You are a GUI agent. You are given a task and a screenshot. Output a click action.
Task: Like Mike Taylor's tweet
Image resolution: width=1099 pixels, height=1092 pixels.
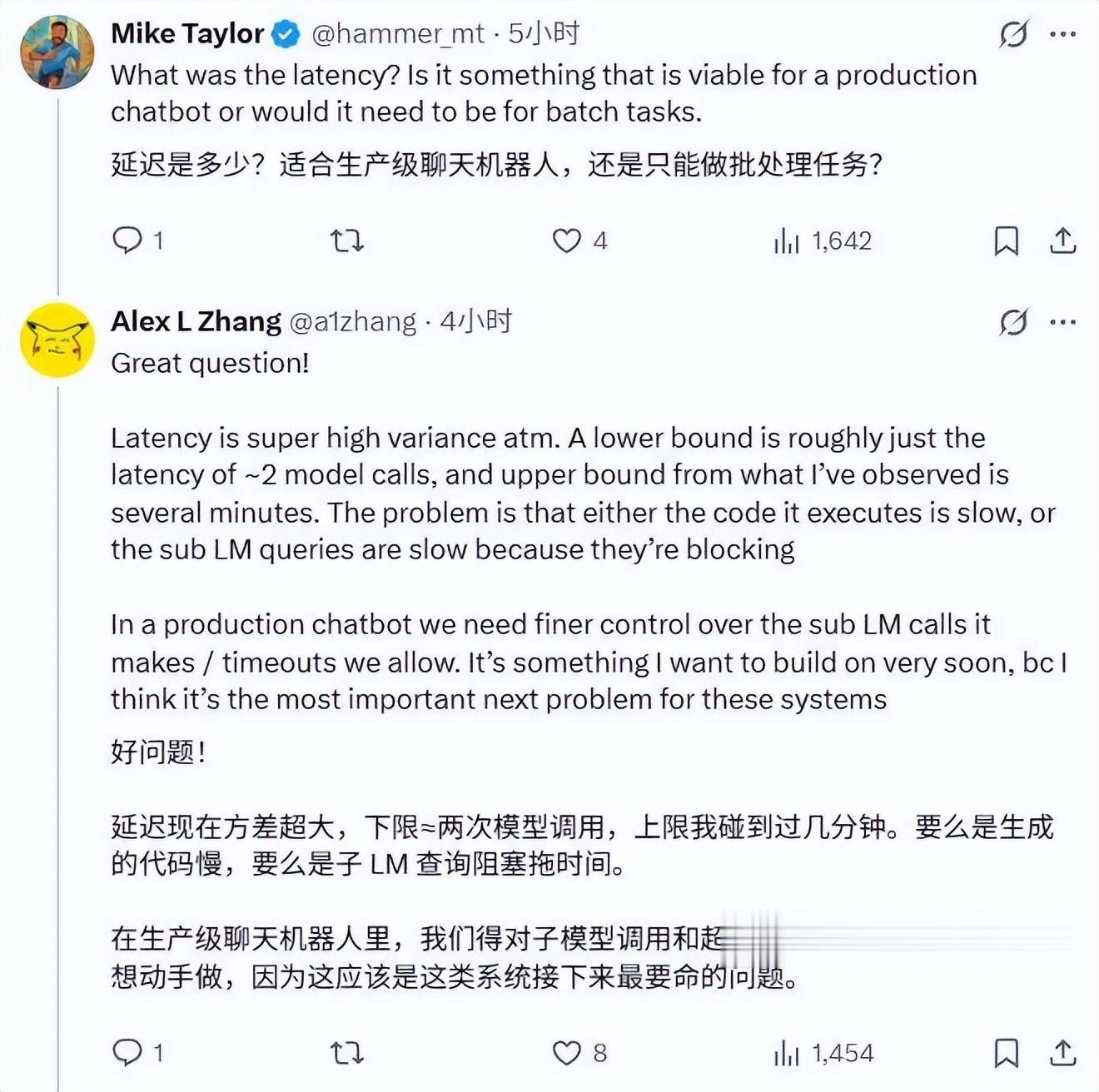[567, 241]
